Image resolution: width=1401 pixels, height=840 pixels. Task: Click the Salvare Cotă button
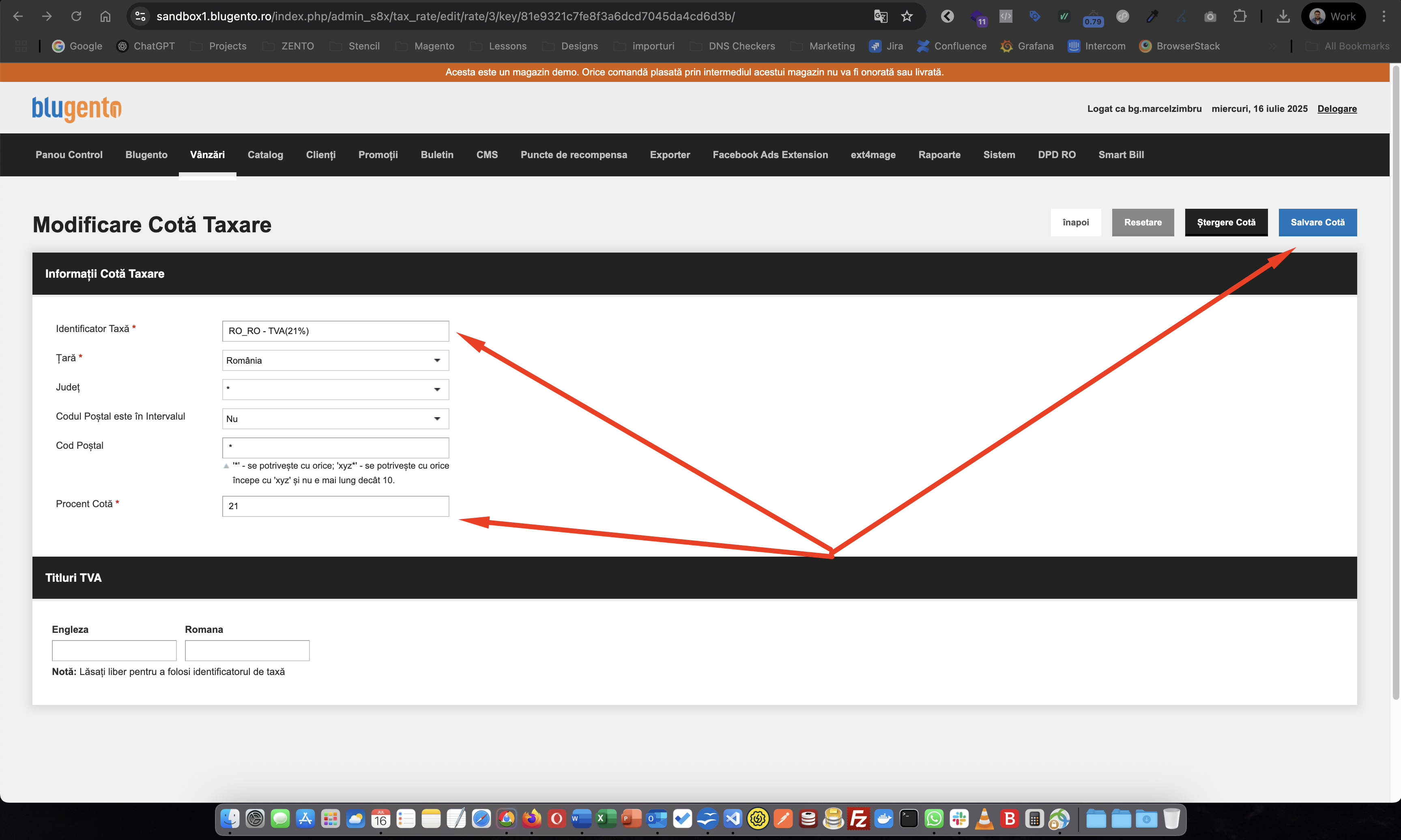[x=1317, y=223]
